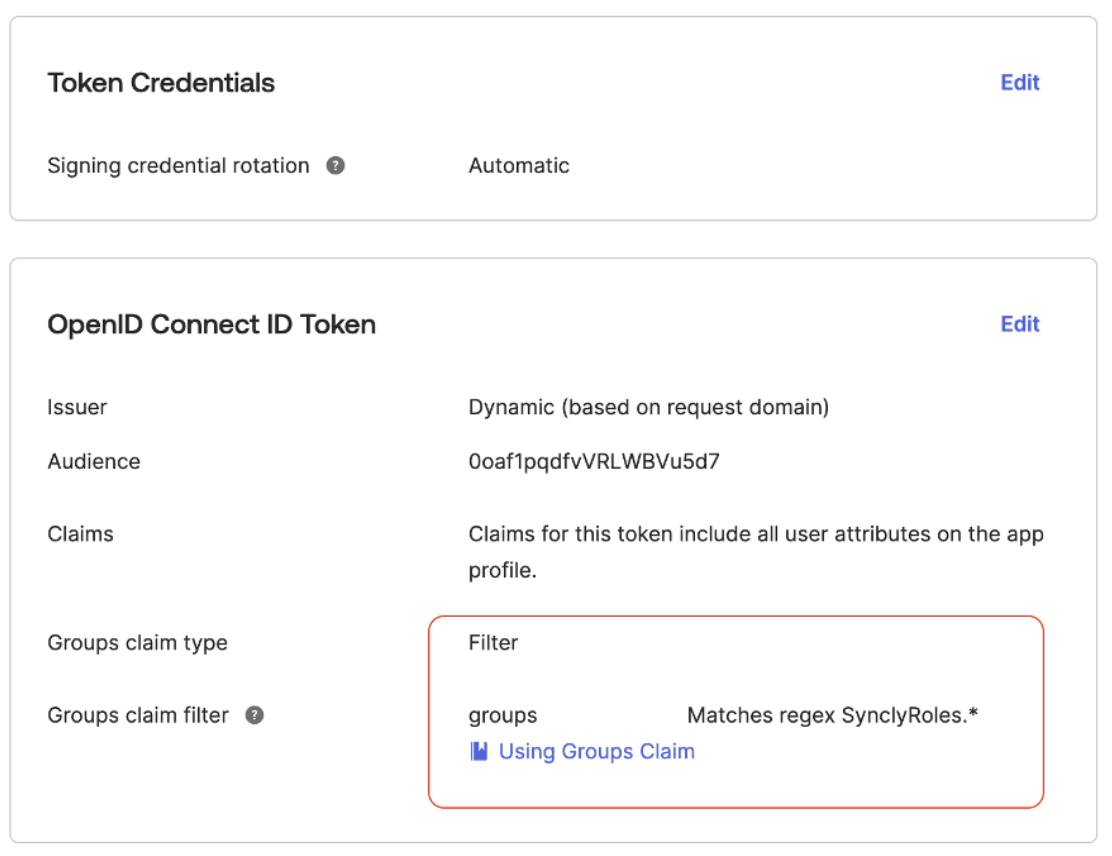
Task: Click the 'groups' claim filter name
Action: click(503, 715)
